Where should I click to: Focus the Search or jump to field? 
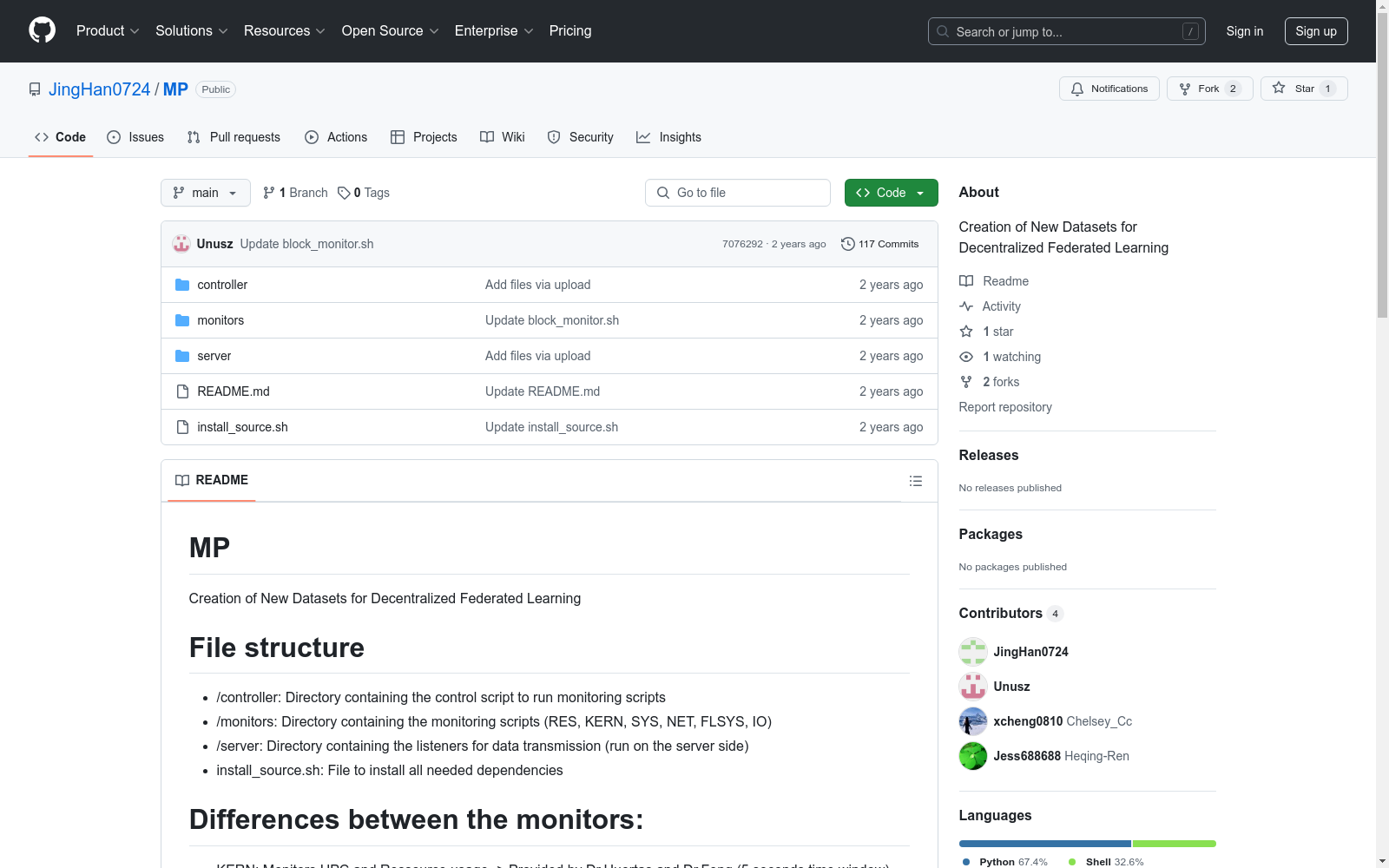click(1067, 31)
